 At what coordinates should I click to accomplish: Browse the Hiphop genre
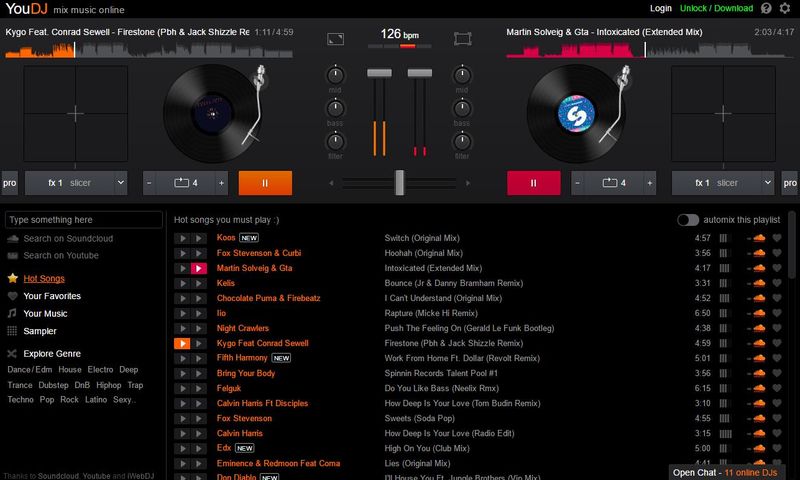(109, 385)
